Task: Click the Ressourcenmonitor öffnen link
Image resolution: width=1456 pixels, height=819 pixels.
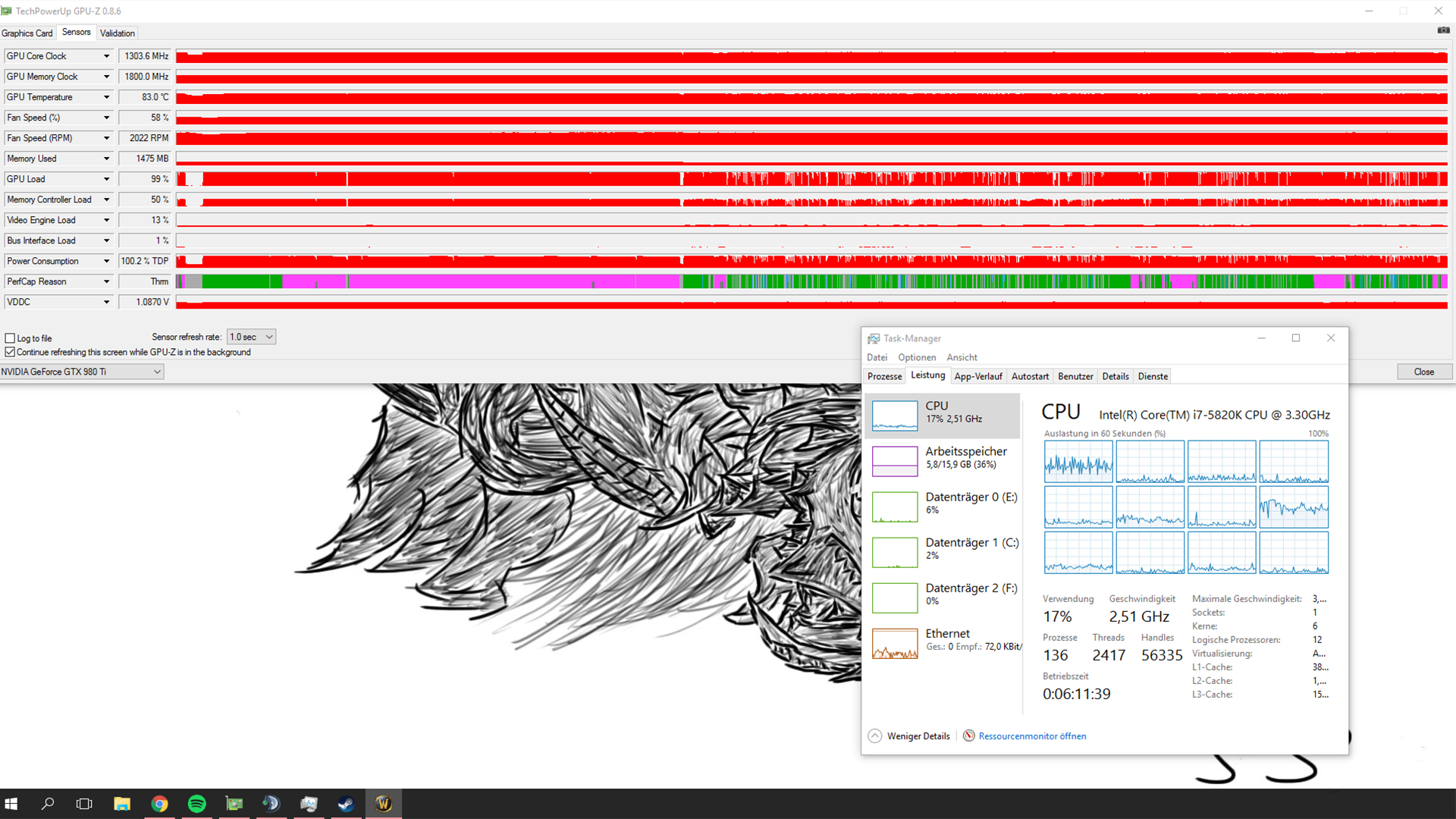Action: (1031, 736)
